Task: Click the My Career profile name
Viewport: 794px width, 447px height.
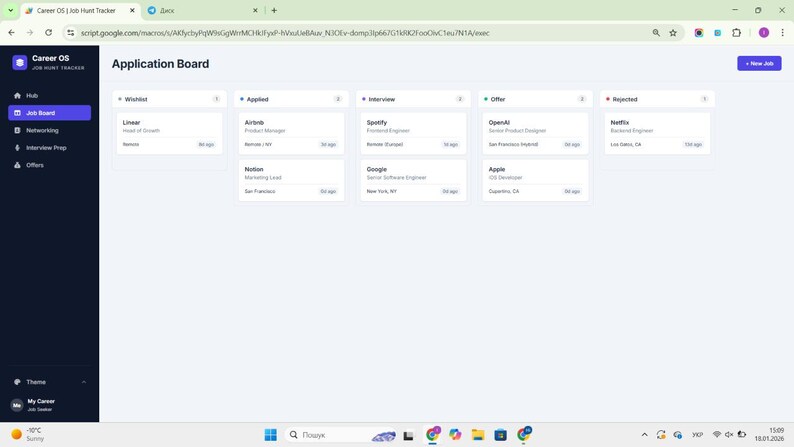Action: pos(41,401)
